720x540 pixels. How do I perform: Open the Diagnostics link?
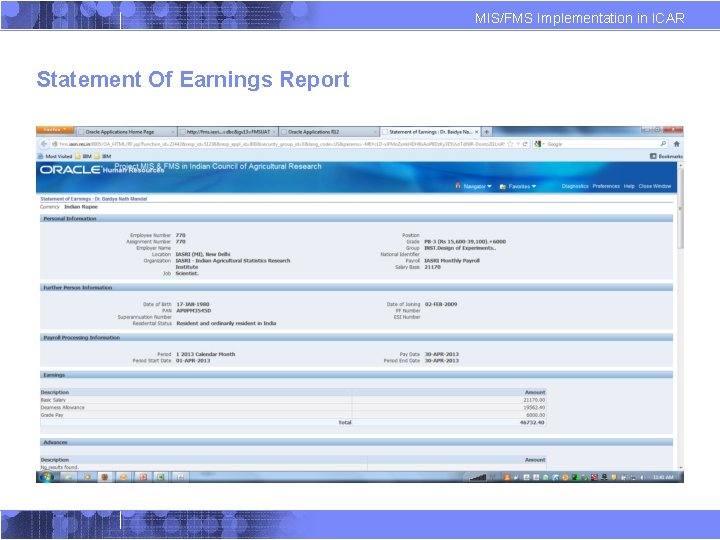575,186
